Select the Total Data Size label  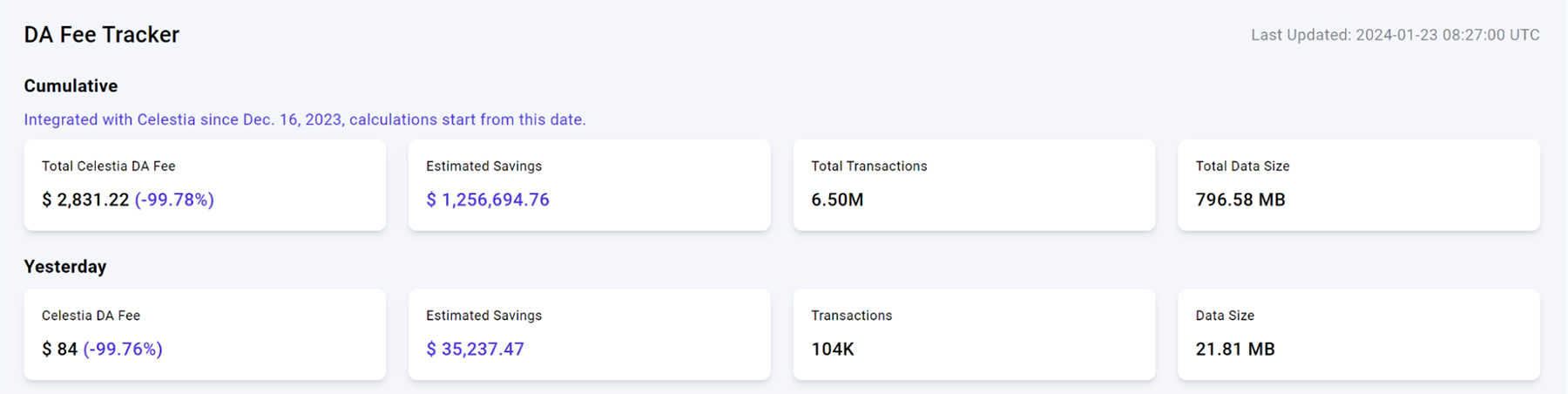pyautogui.click(x=1242, y=166)
